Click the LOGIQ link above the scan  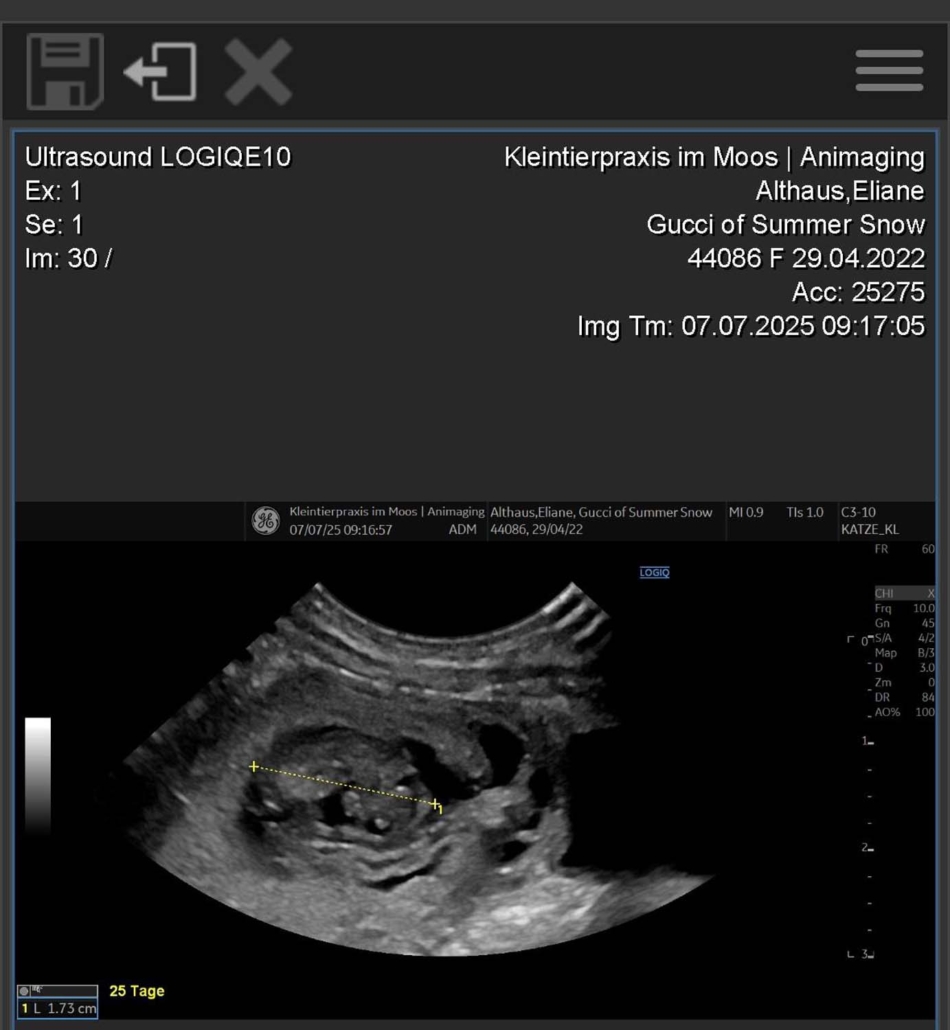(654, 573)
